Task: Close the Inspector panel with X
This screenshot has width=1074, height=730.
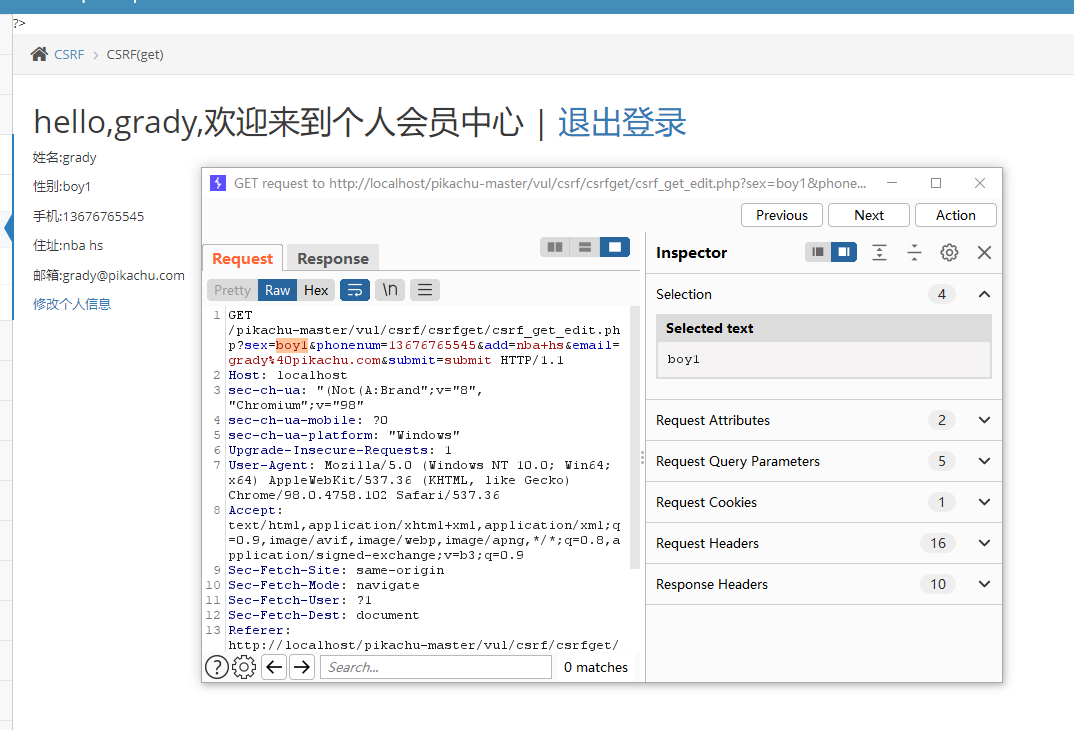Action: (984, 253)
